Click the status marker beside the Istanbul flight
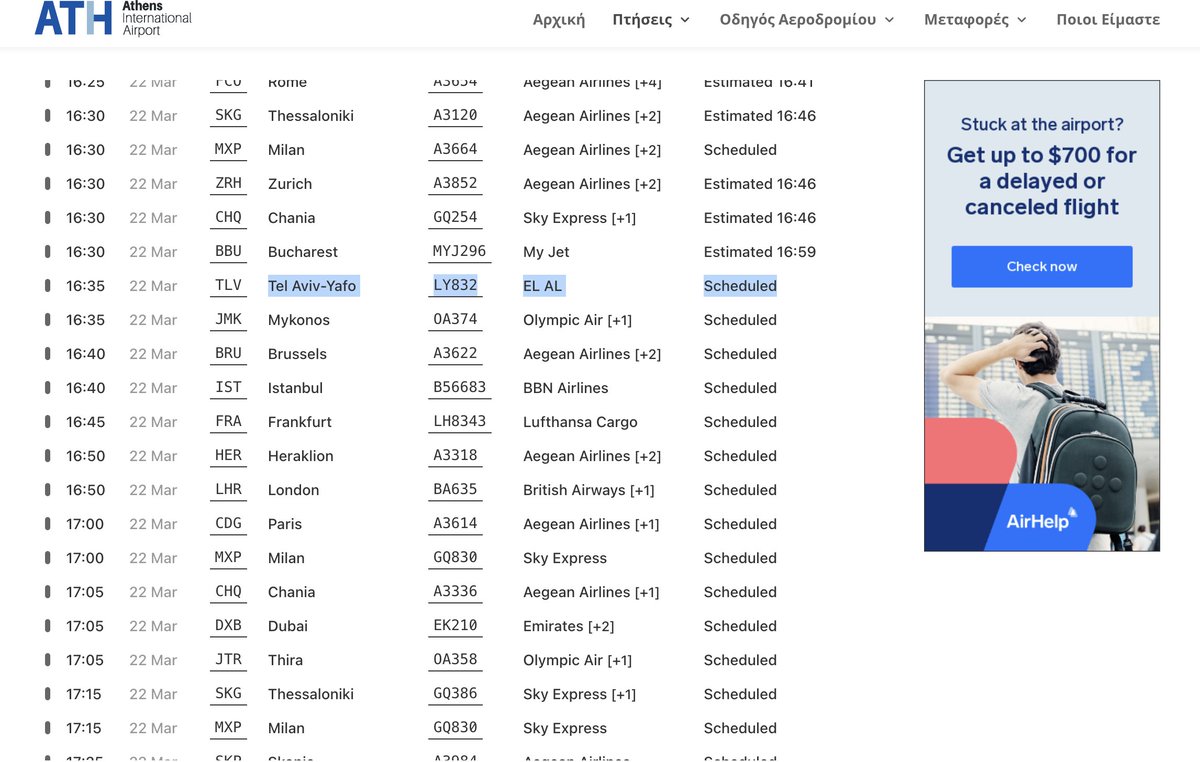This screenshot has height=762, width=1200. click(47, 388)
